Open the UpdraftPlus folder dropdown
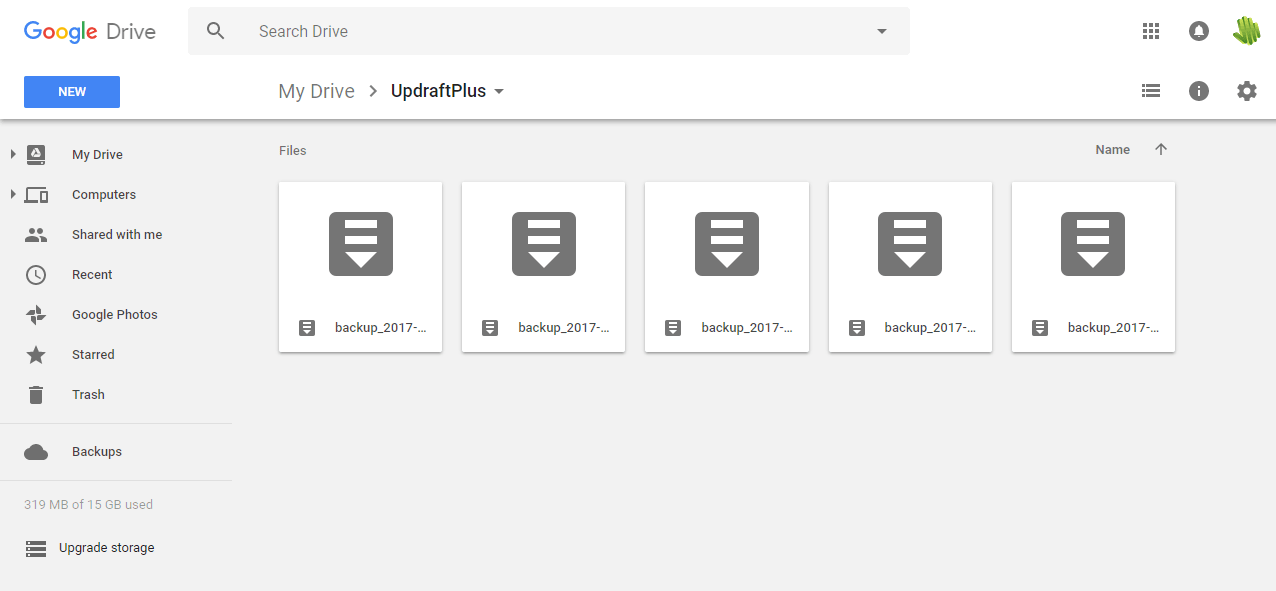 click(x=448, y=91)
